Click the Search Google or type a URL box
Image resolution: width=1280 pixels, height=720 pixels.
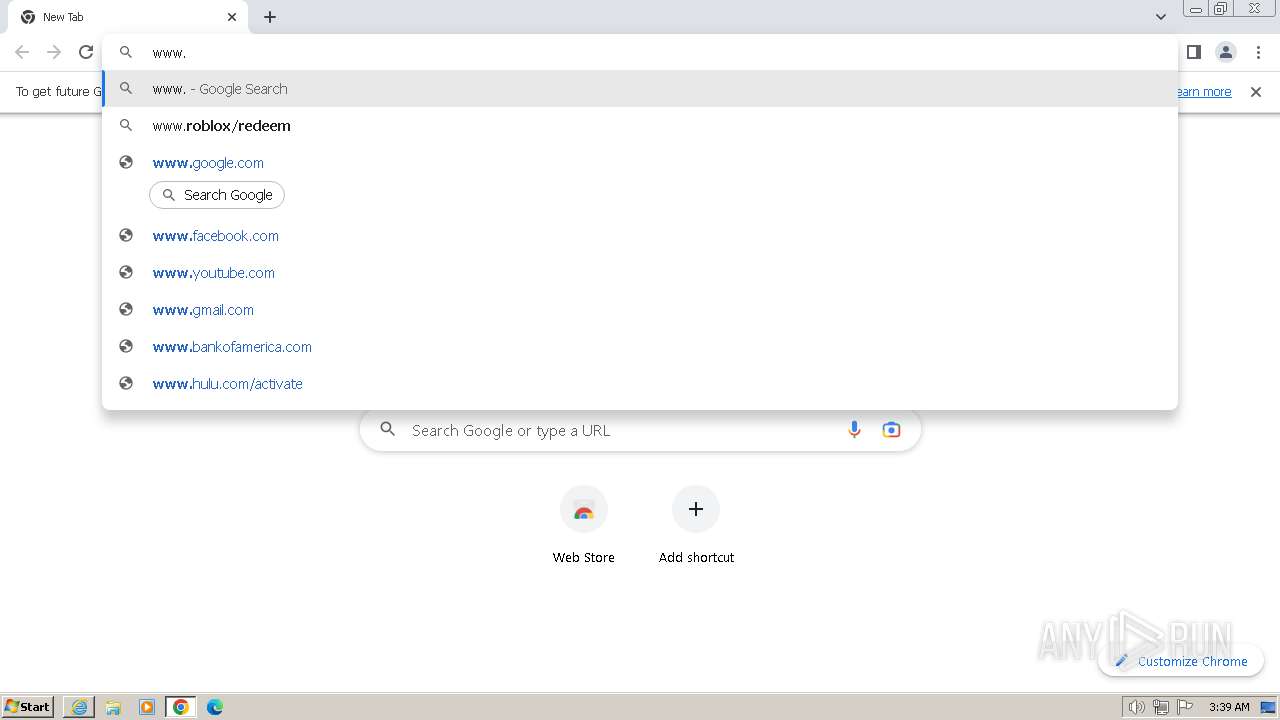tap(640, 431)
